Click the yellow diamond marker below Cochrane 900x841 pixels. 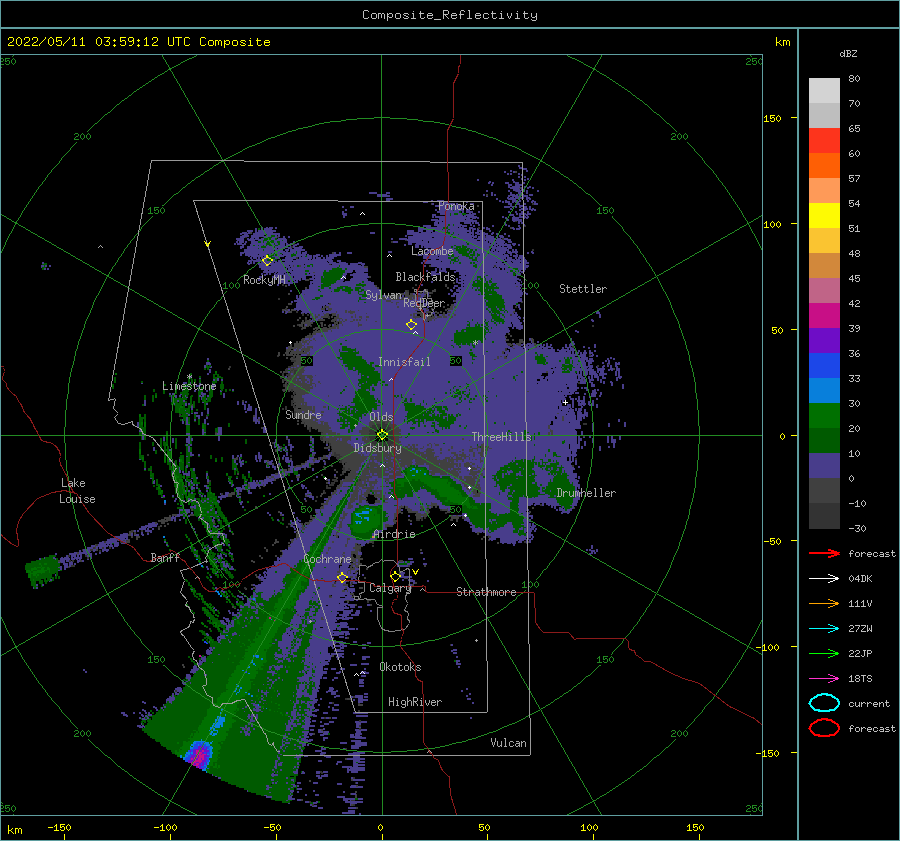tap(342, 577)
